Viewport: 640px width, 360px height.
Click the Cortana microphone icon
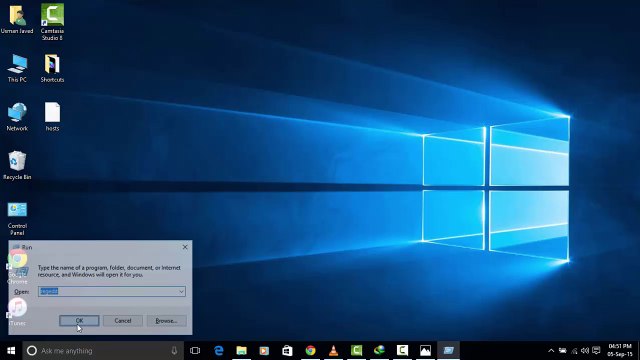174,351
